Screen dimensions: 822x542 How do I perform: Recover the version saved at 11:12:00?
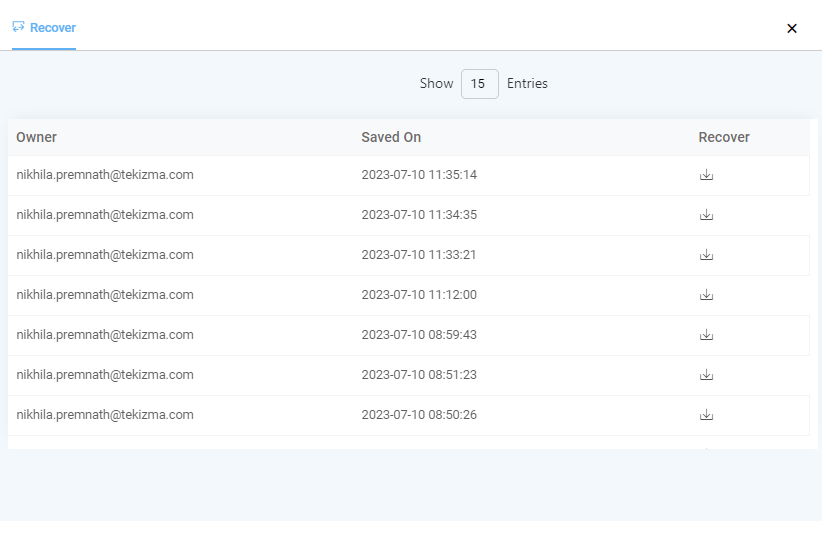coord(706,295)
